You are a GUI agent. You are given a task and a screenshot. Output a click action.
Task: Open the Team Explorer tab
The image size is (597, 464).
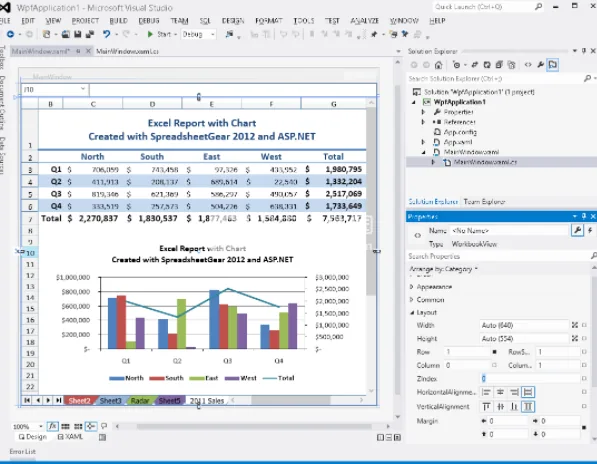[484, 202]
